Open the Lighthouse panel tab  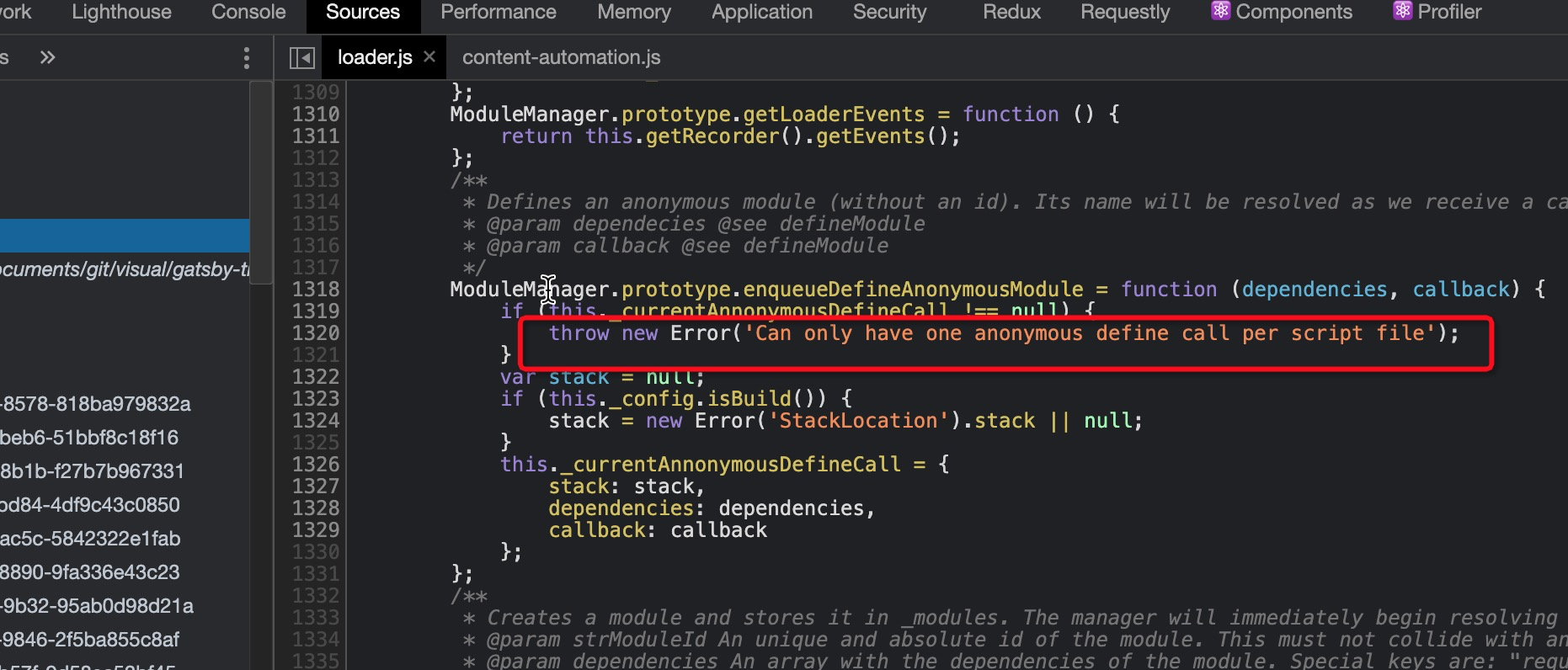[x=121, y=12]
